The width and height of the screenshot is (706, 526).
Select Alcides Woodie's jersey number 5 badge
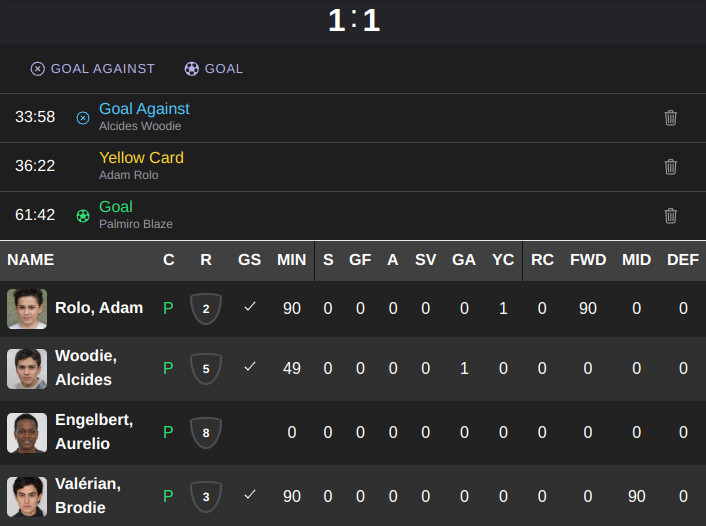(x=206, y=368)
